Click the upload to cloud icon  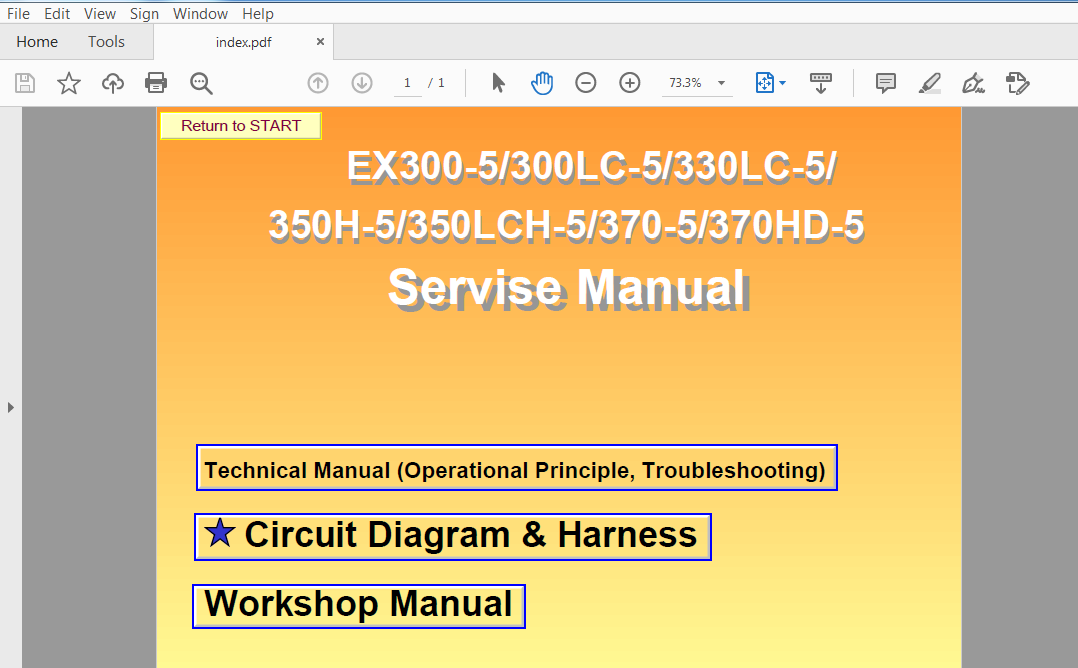point(113,83)
